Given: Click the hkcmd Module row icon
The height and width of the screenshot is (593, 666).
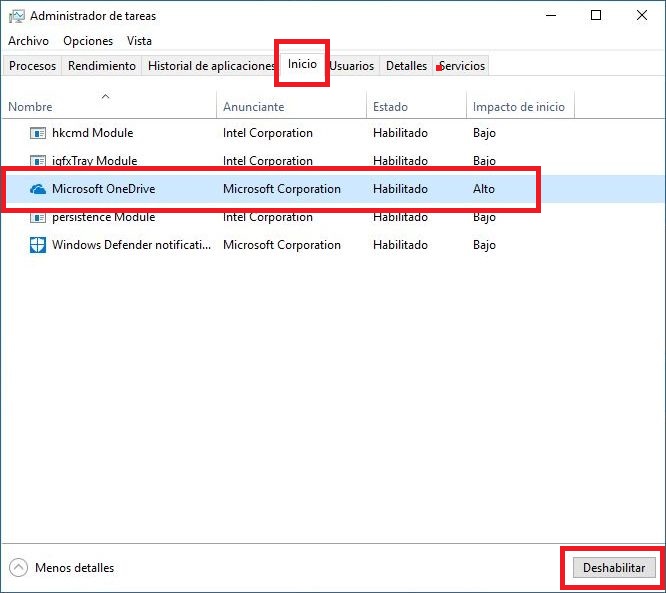Looking at the screenshot, I should pos(38,133).
